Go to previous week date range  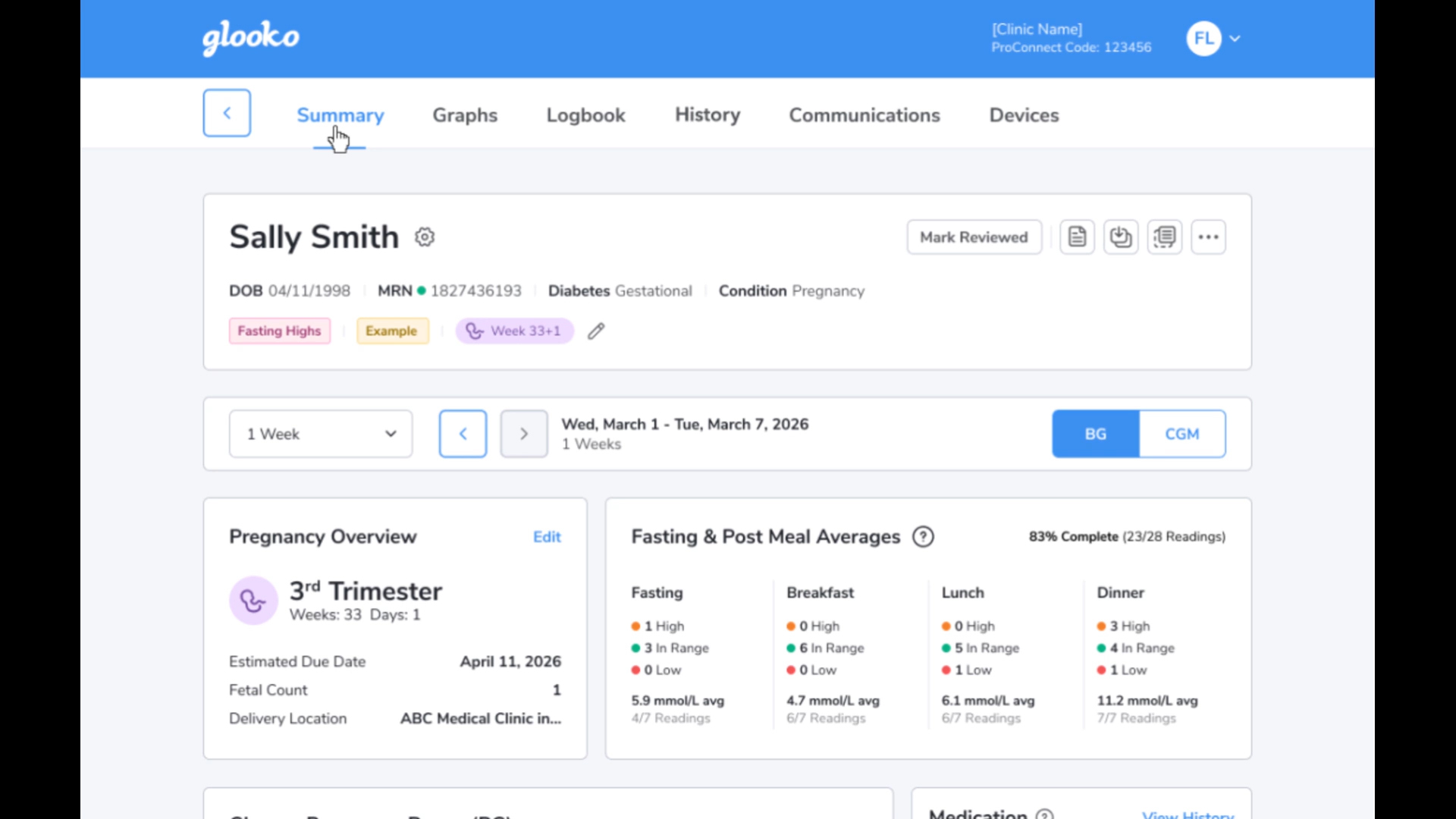pos(463,434)
